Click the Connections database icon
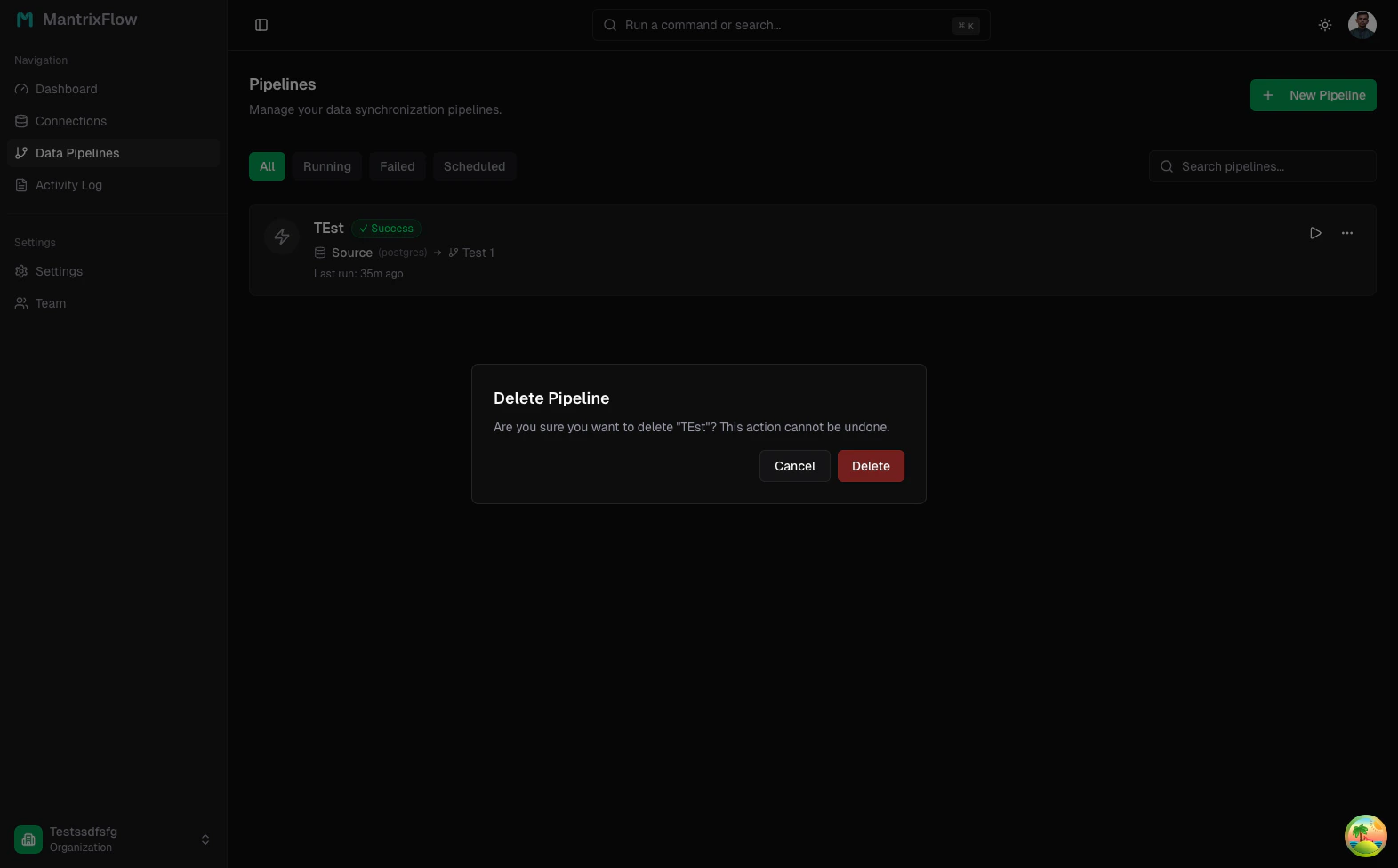The image size is (1398, 868). (x=21, y=121)
